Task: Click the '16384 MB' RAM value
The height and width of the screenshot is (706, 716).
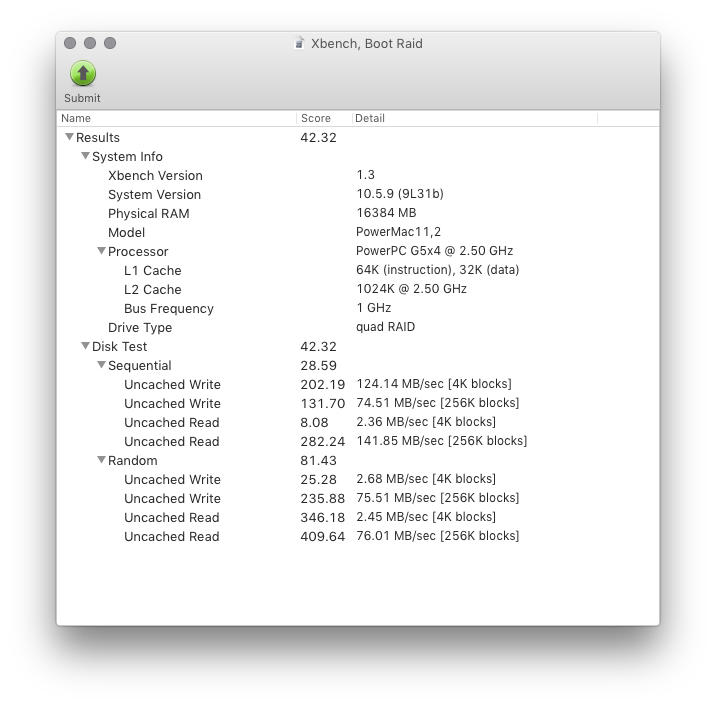Action: [x=386, y=213]
